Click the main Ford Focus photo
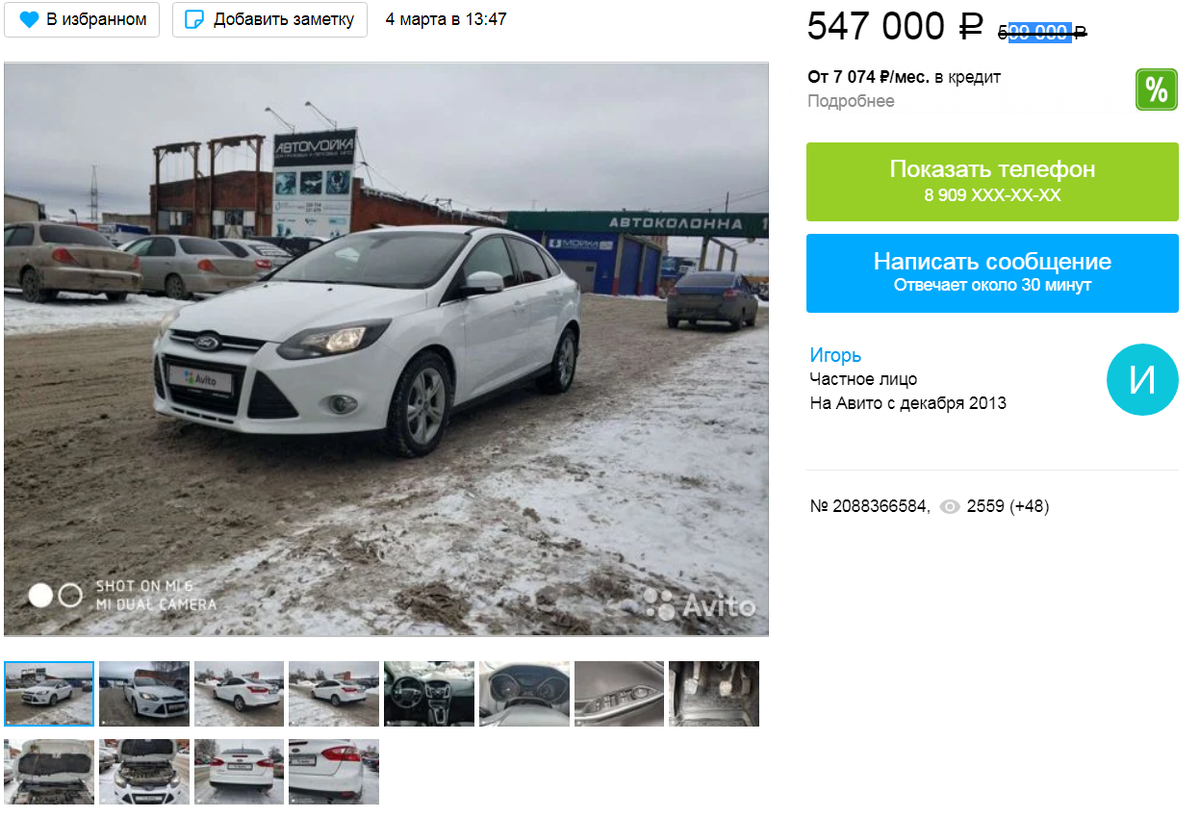 tap(386, 349)
